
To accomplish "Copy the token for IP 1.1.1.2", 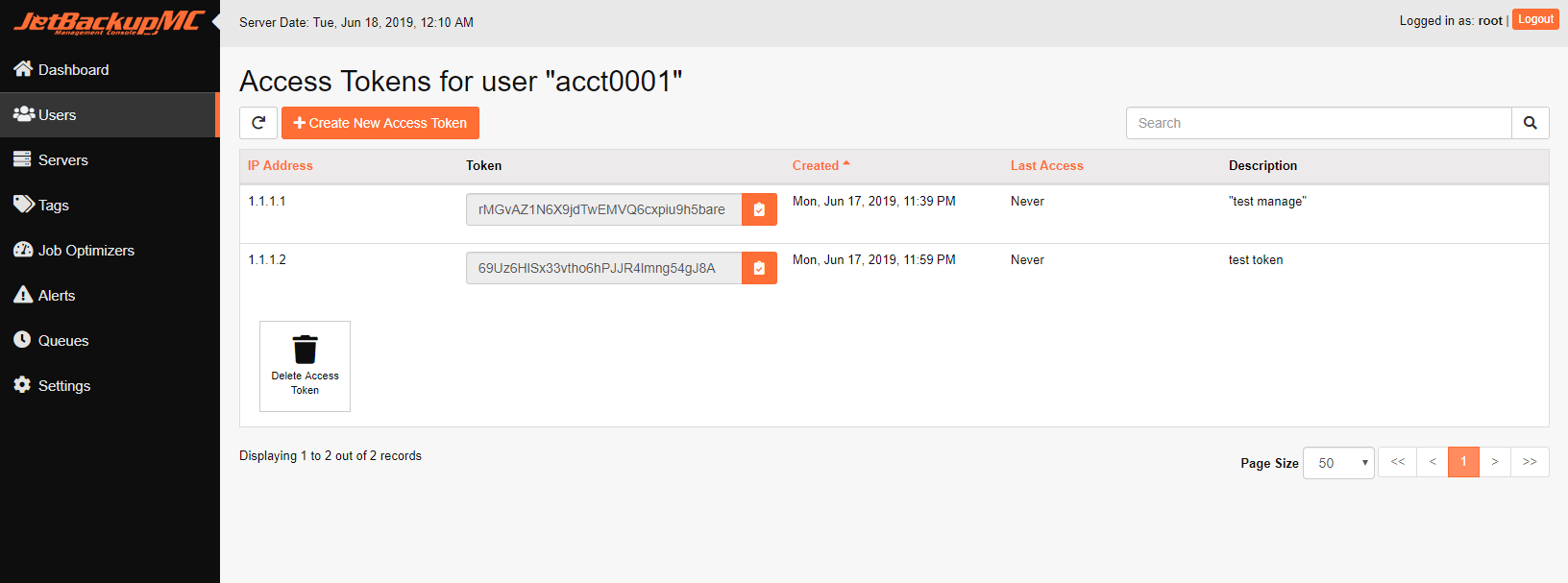I will (759, 268).
